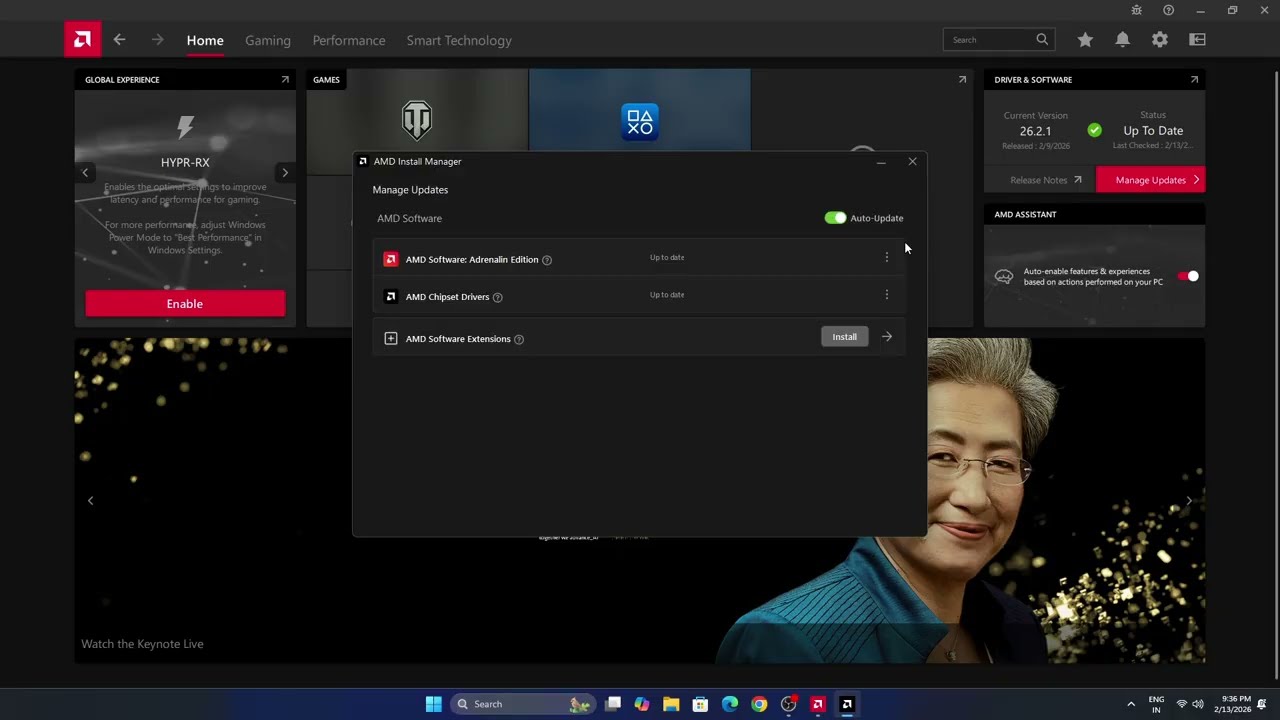
Task: Click the red Manage Updates button
Action: [1151, 180]
